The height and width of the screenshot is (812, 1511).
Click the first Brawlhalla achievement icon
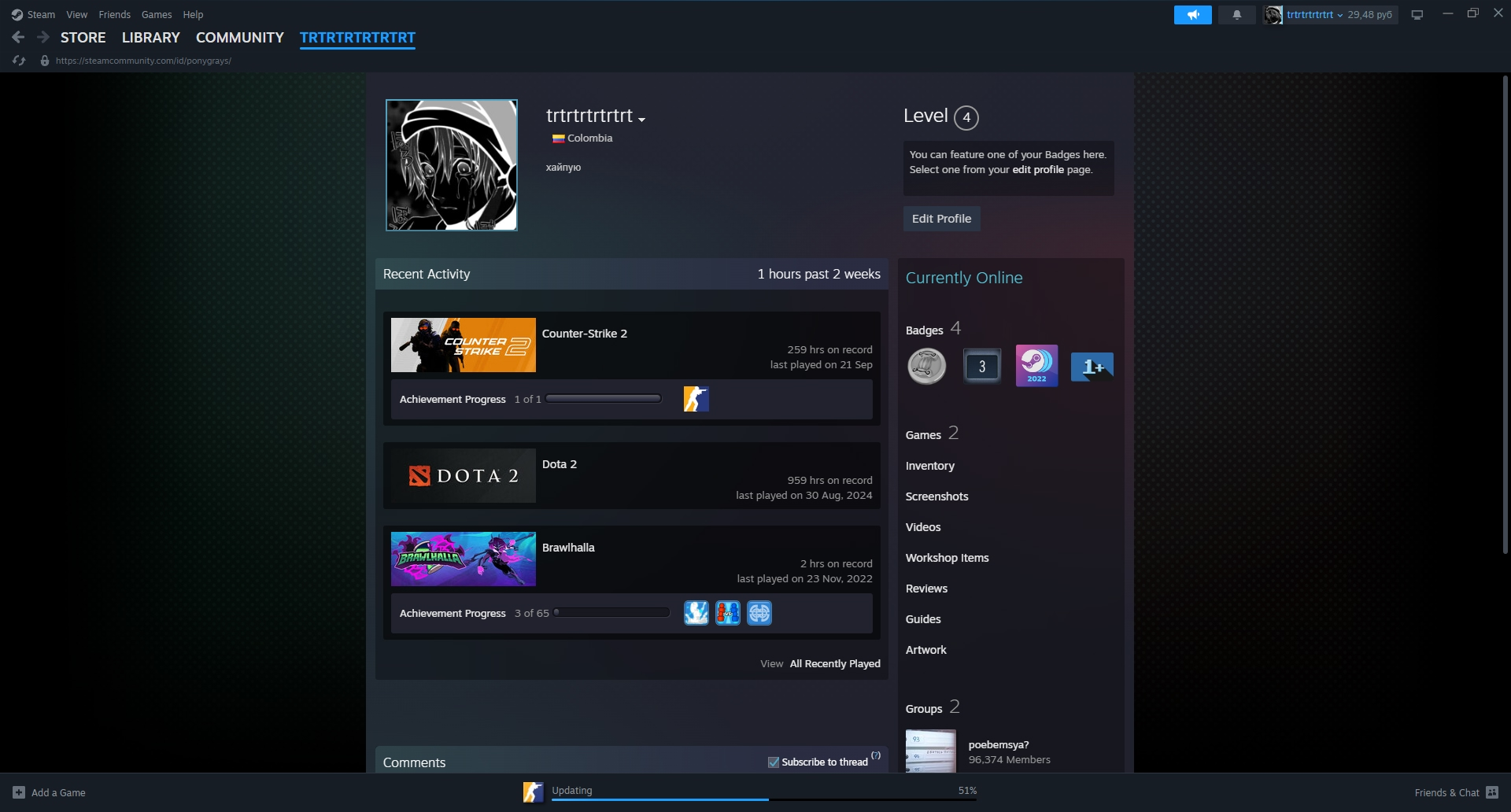[696, 613]
